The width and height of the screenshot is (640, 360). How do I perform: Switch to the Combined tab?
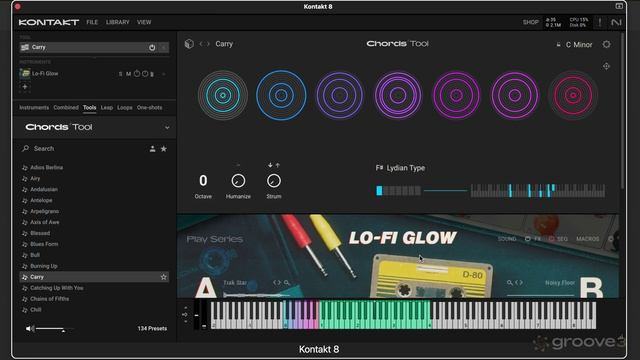(x=66, y=108)
